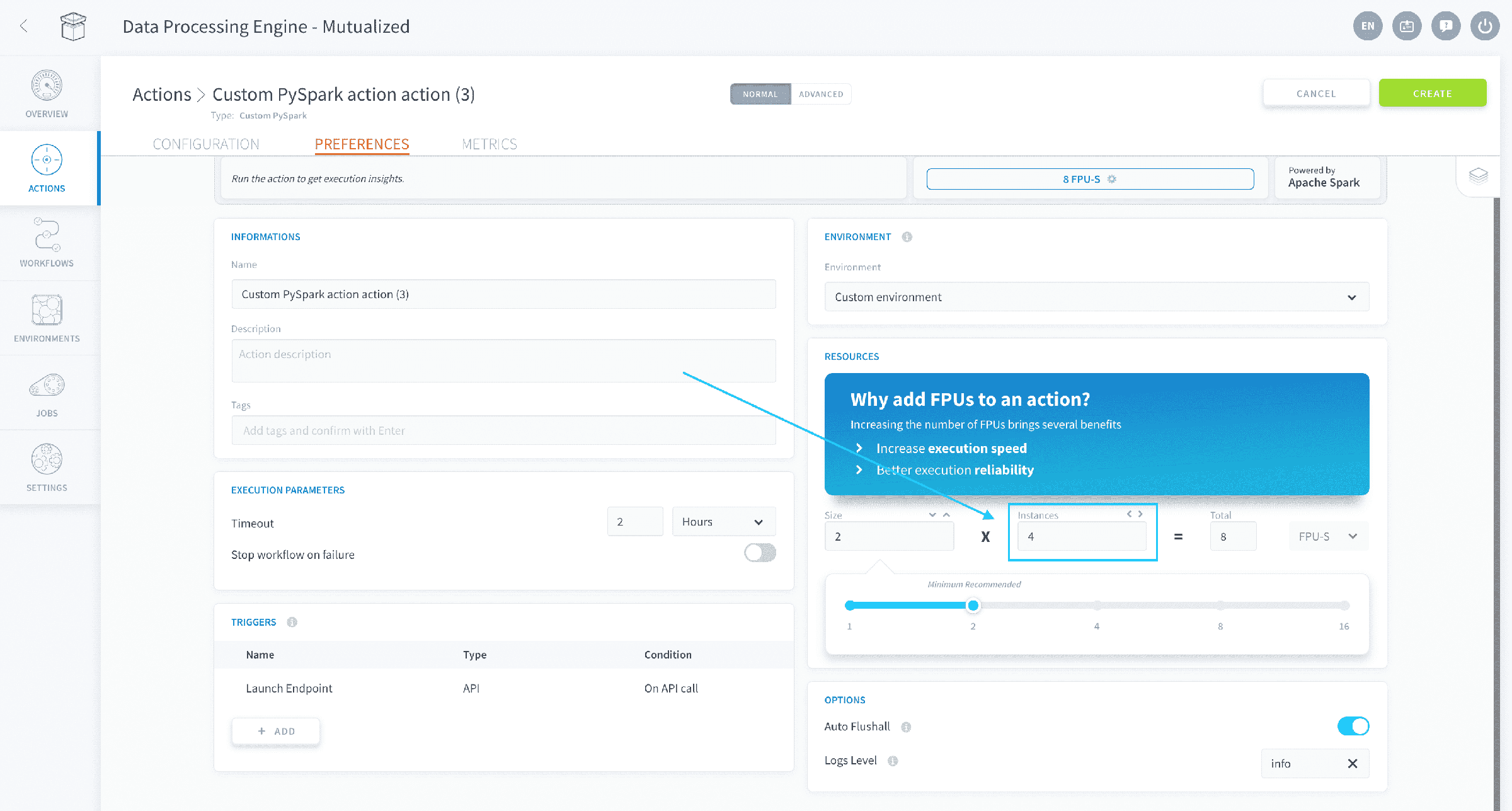Click the Tags input field

503,430
